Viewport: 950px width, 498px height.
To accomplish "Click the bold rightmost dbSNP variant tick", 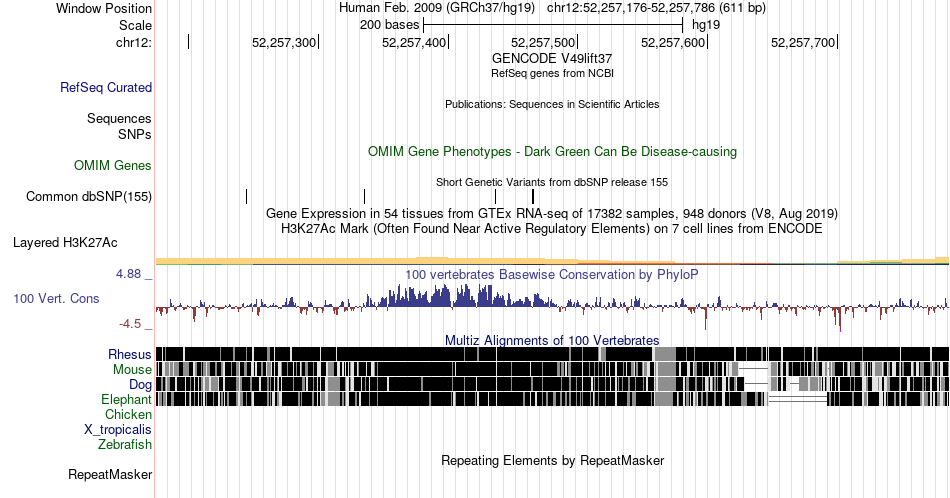I will tap(533, 196).
